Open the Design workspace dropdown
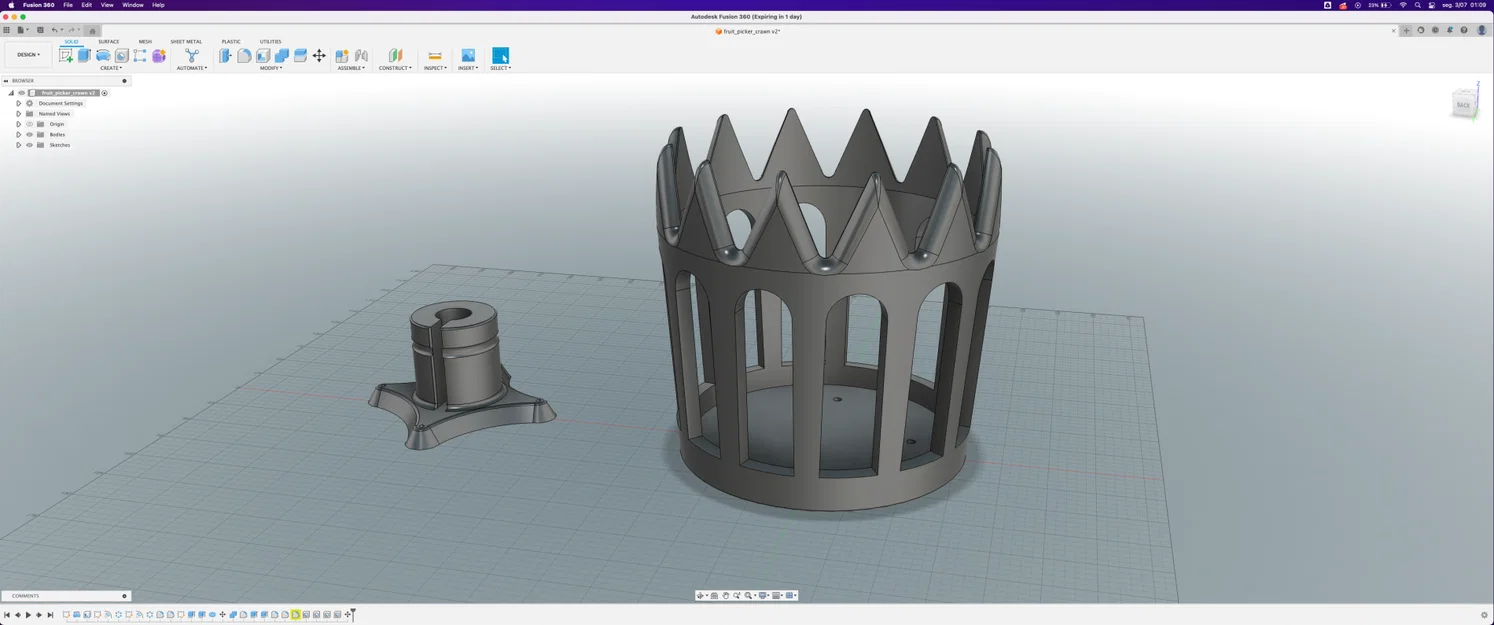The width and height of the screenshot is (1494, 625). [28, 55]
